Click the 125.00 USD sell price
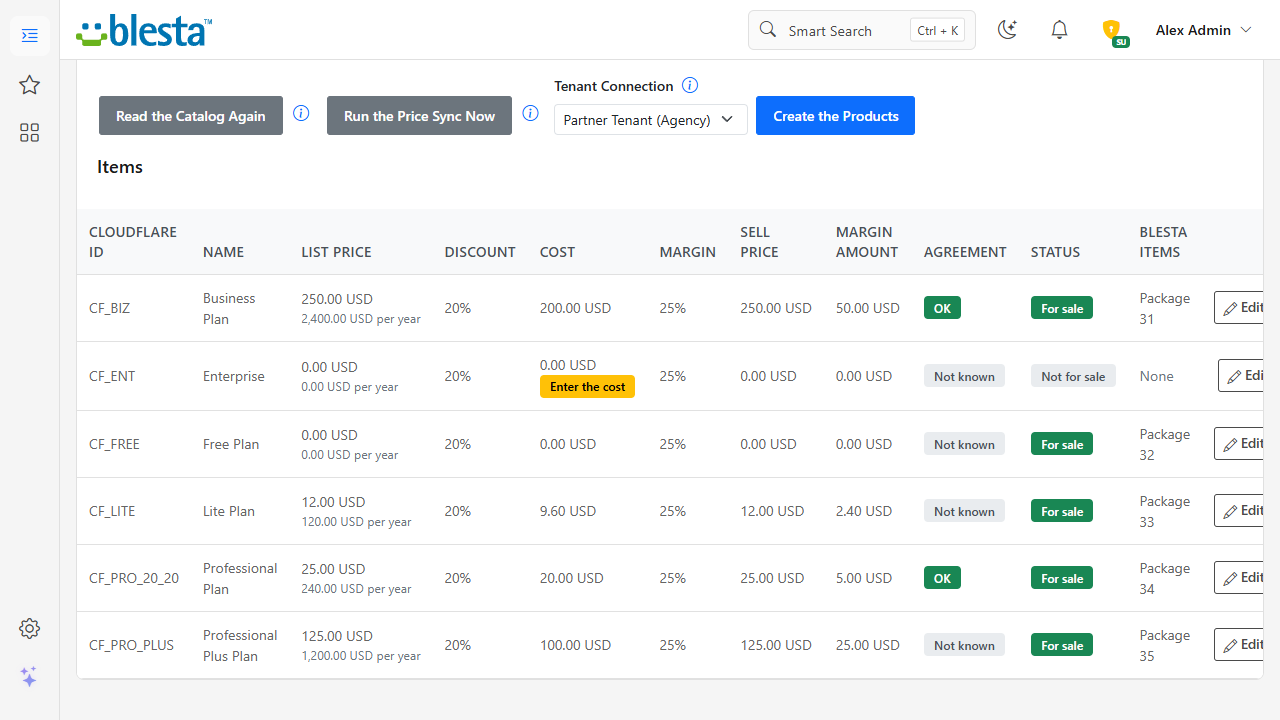1280x720 pixels. [x=777, y=645]
